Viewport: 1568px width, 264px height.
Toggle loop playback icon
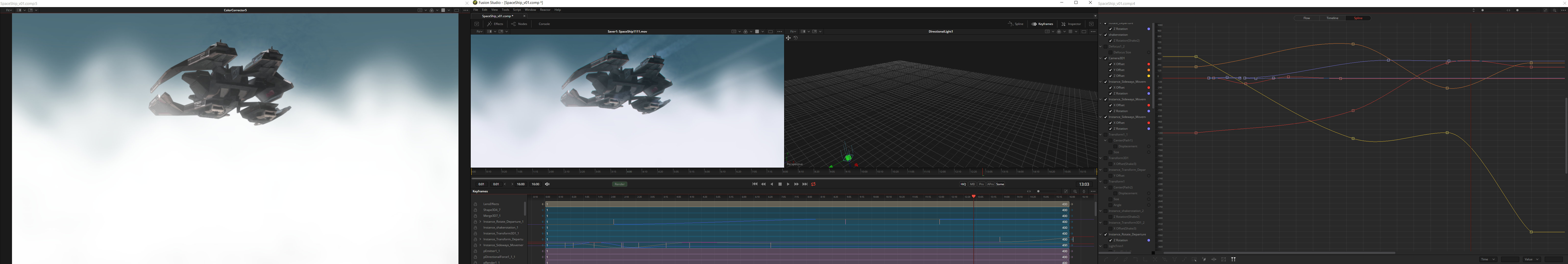pyautogui.click(x=813, y=184)
